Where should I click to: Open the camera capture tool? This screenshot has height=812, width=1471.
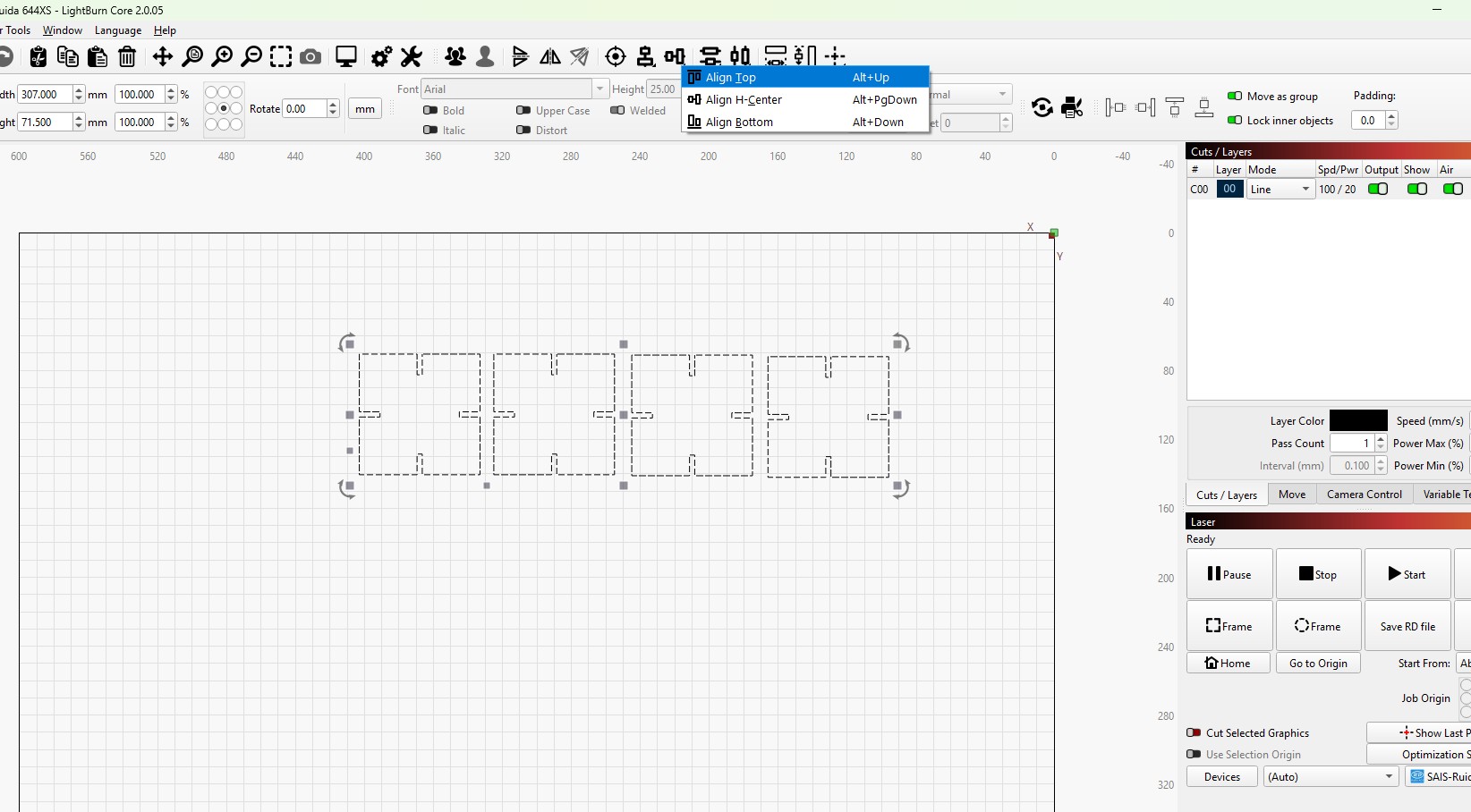(310, 57)
